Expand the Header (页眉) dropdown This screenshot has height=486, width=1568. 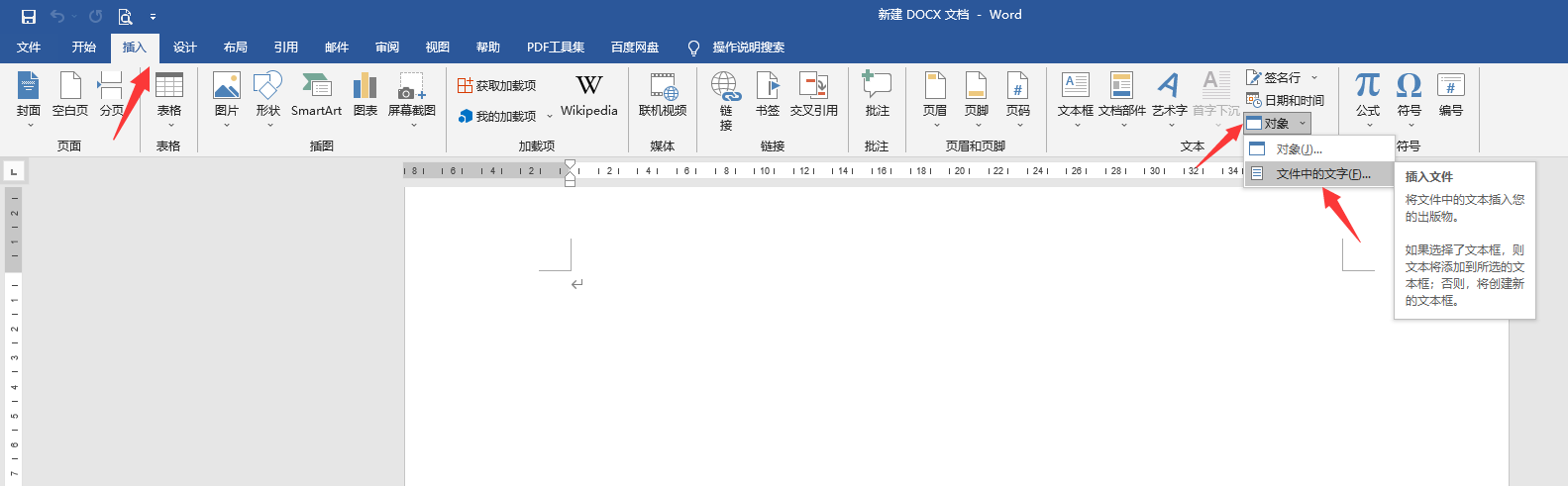coord(935,124)
